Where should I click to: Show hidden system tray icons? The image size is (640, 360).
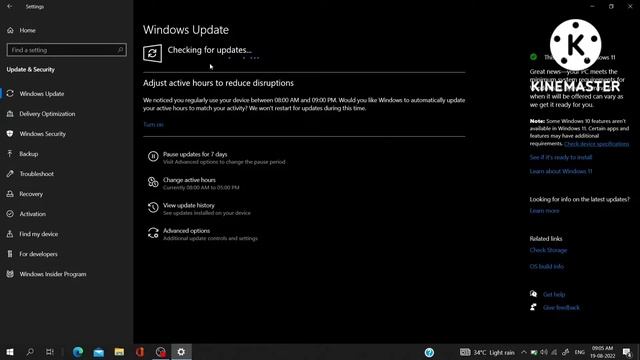[524, 352]
